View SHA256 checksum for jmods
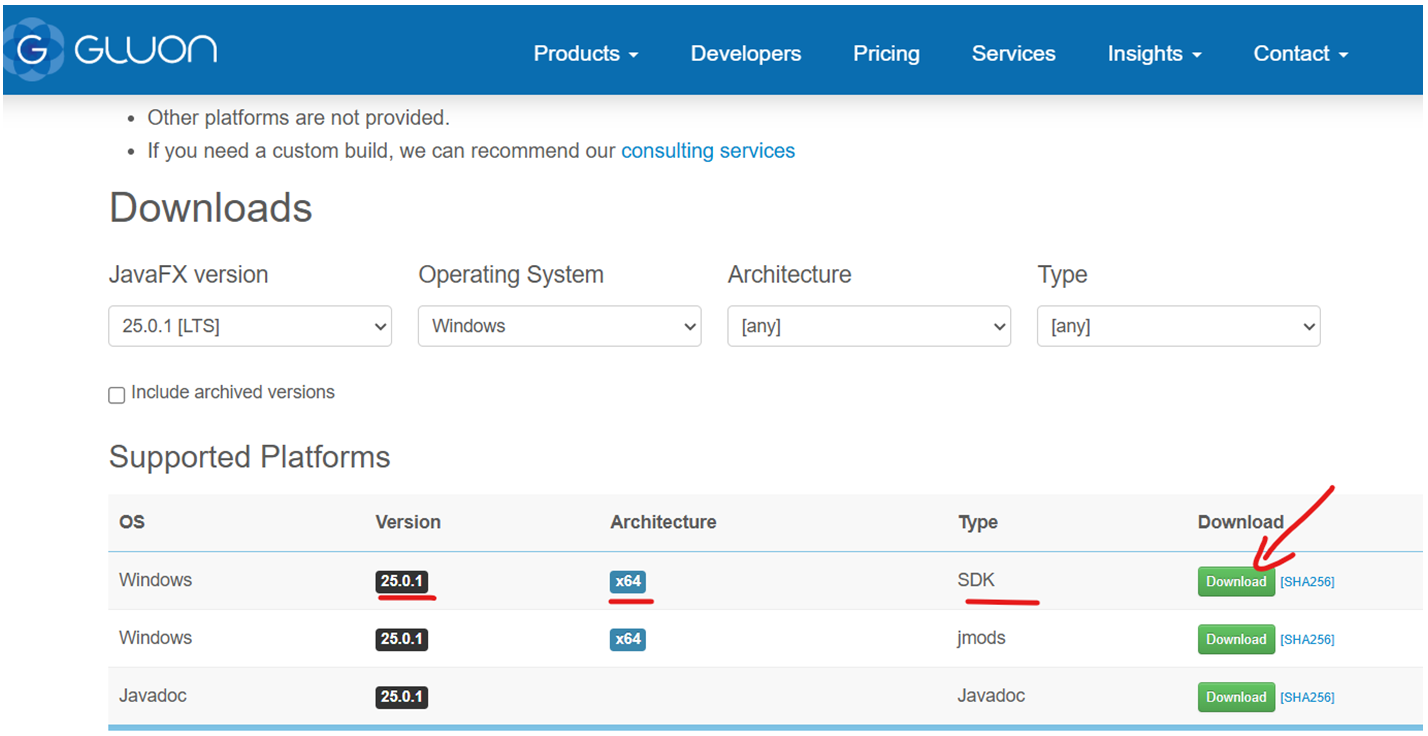 (1308, 639)
